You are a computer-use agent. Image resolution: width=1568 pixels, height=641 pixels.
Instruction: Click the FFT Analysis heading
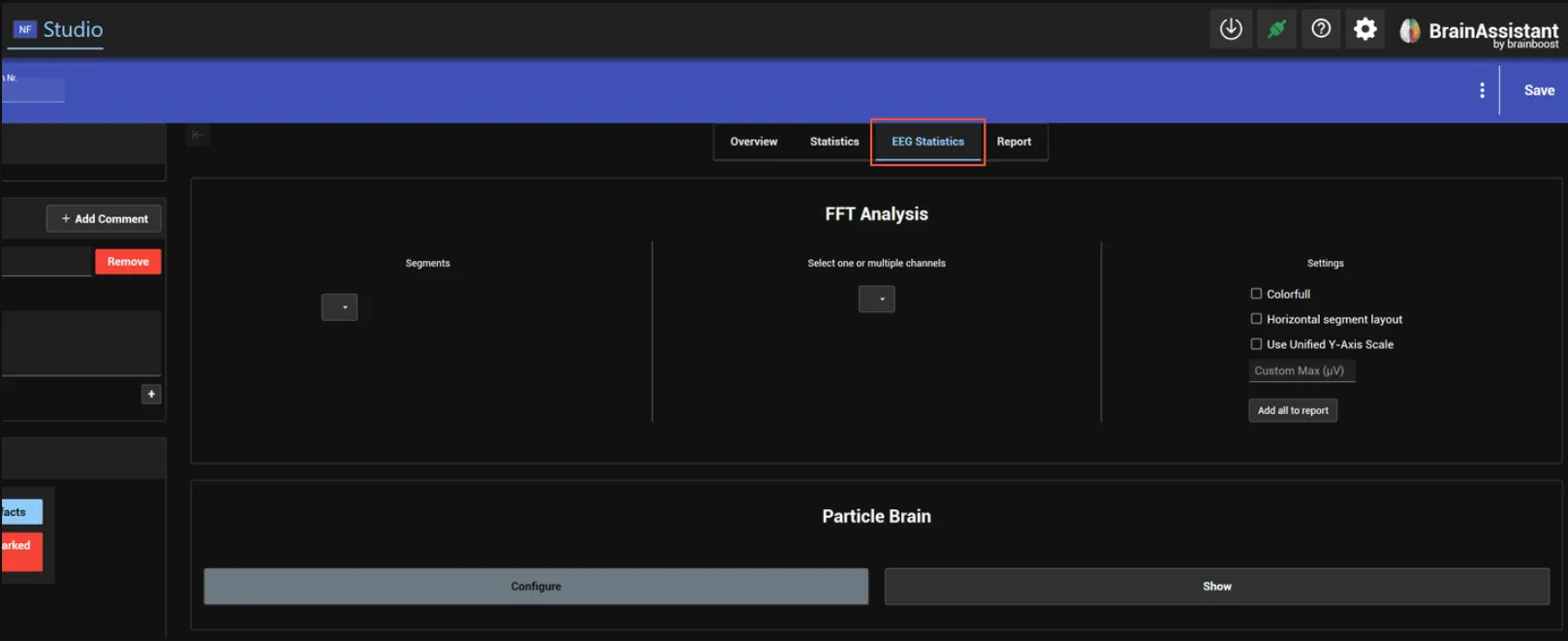877,214
